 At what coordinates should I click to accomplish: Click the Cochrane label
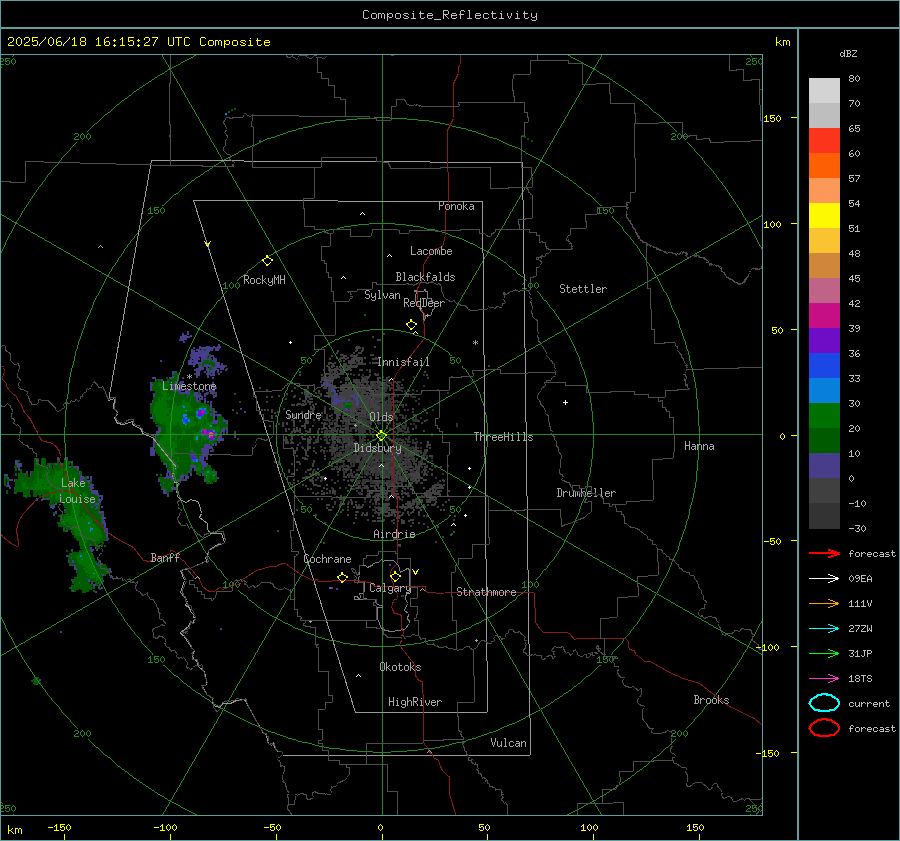click(327, 559)
